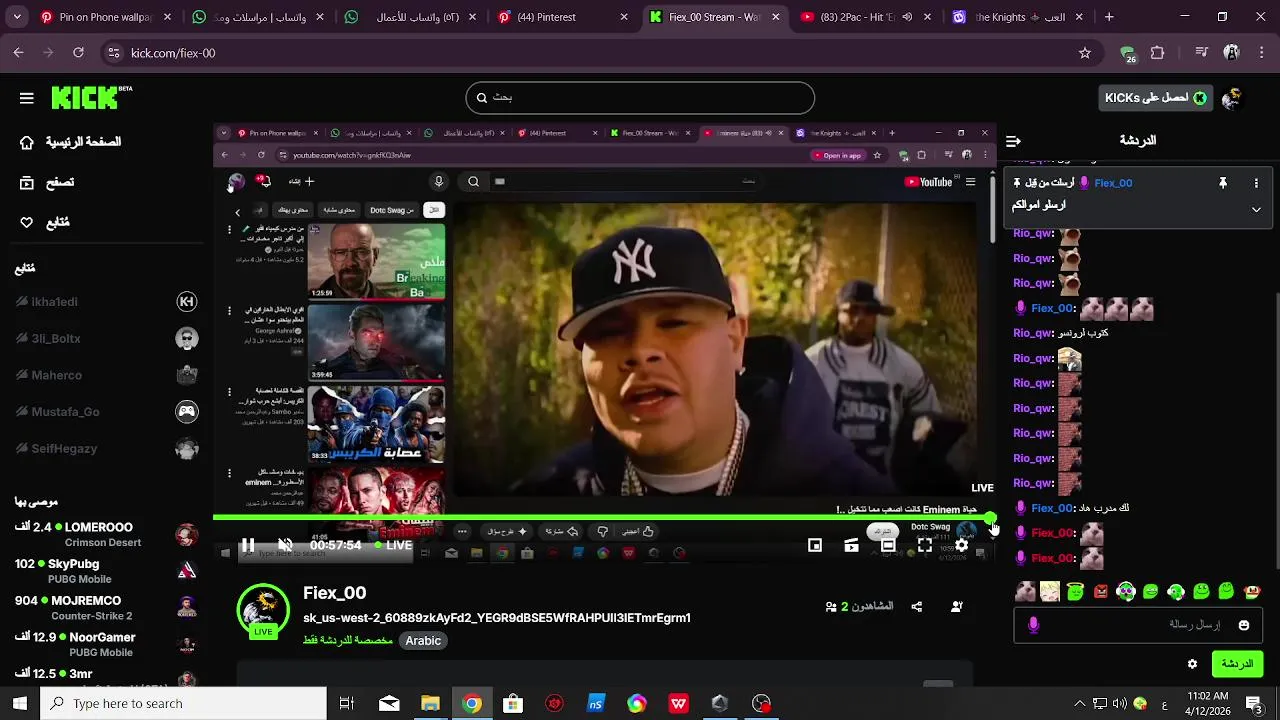
Task: Enter fullscreen in stream player
Action: (925, 545)
